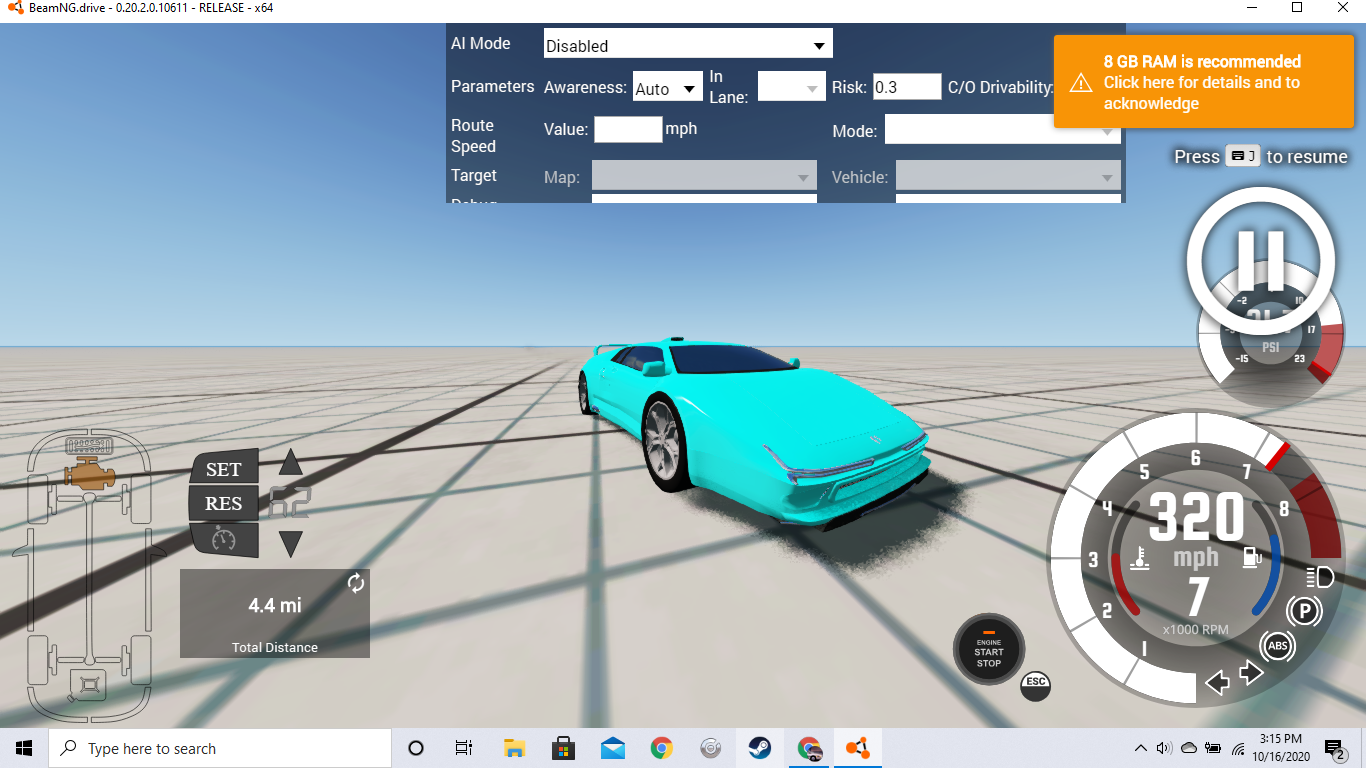This screenshot has width=1366, height=768.
Task: Toggle cruise control speedometer icon
Action: pos(224,539)
